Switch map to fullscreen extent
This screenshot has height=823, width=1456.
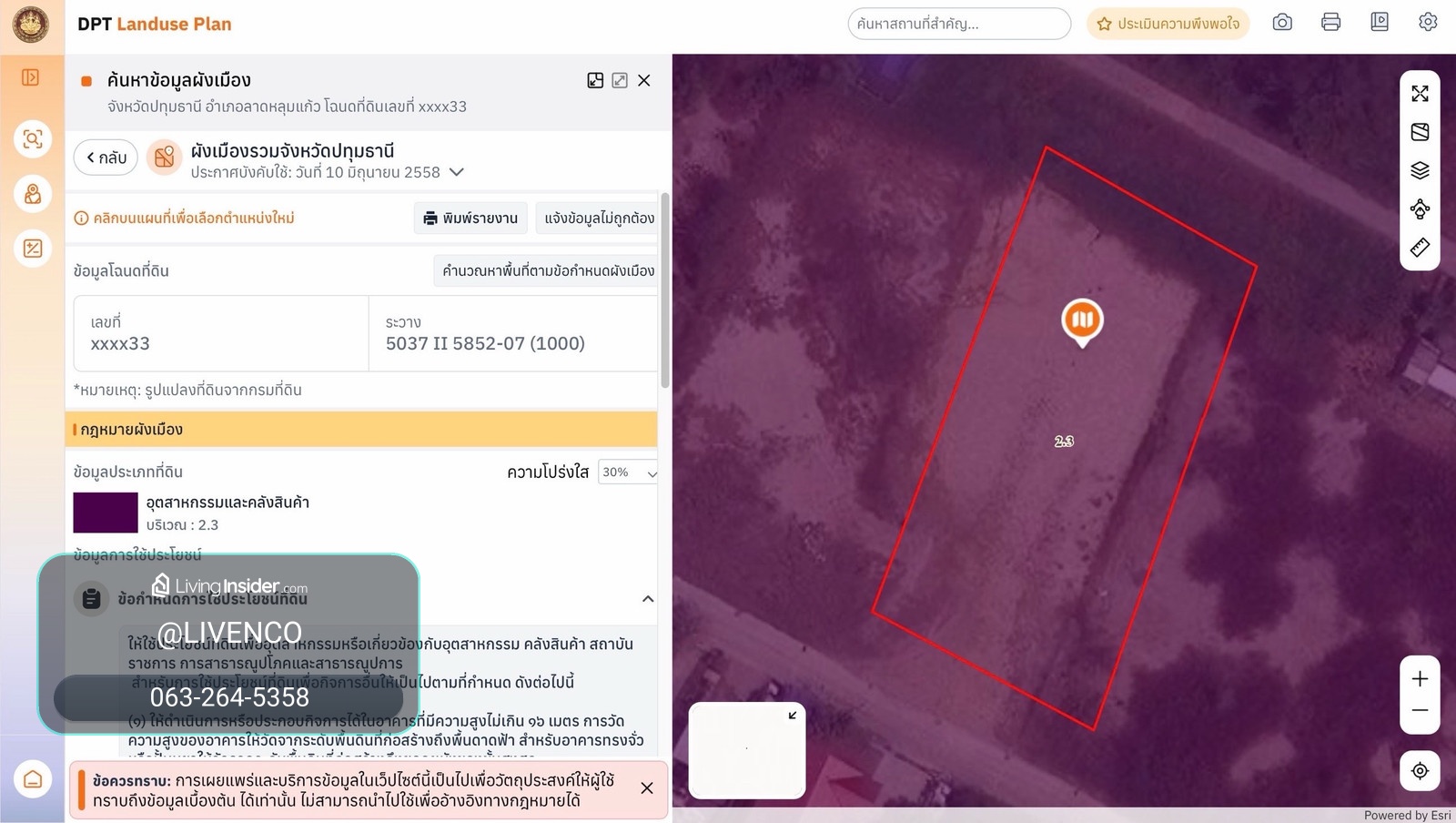pos(1420,94)
